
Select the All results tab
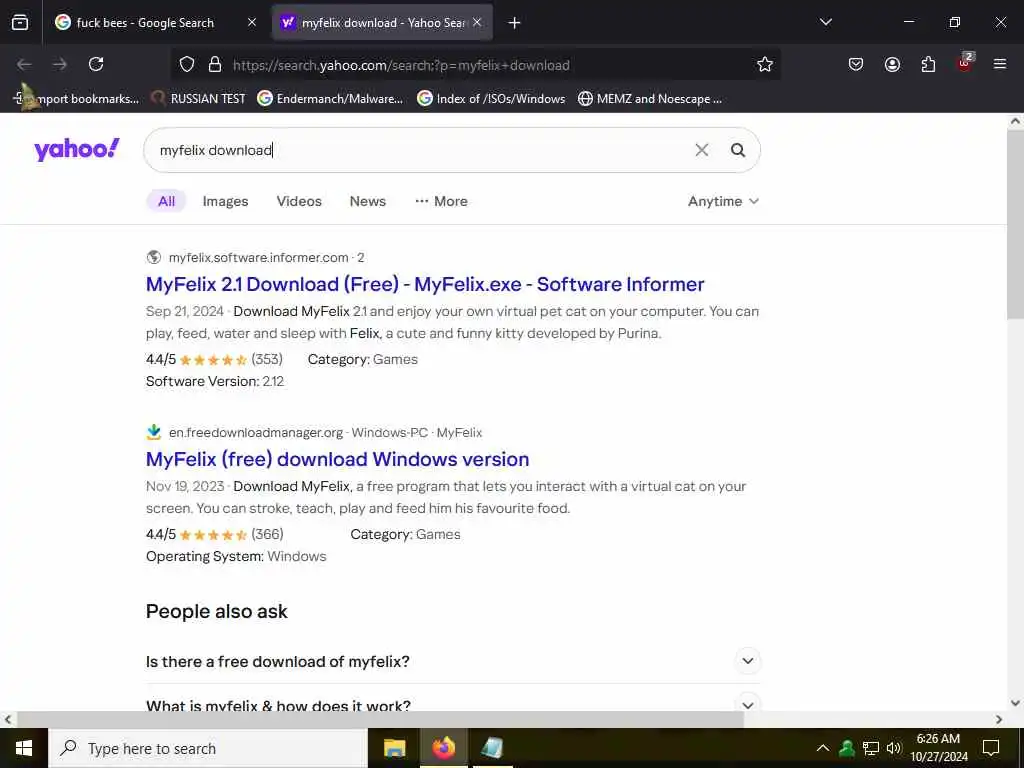tap(167, 201)
